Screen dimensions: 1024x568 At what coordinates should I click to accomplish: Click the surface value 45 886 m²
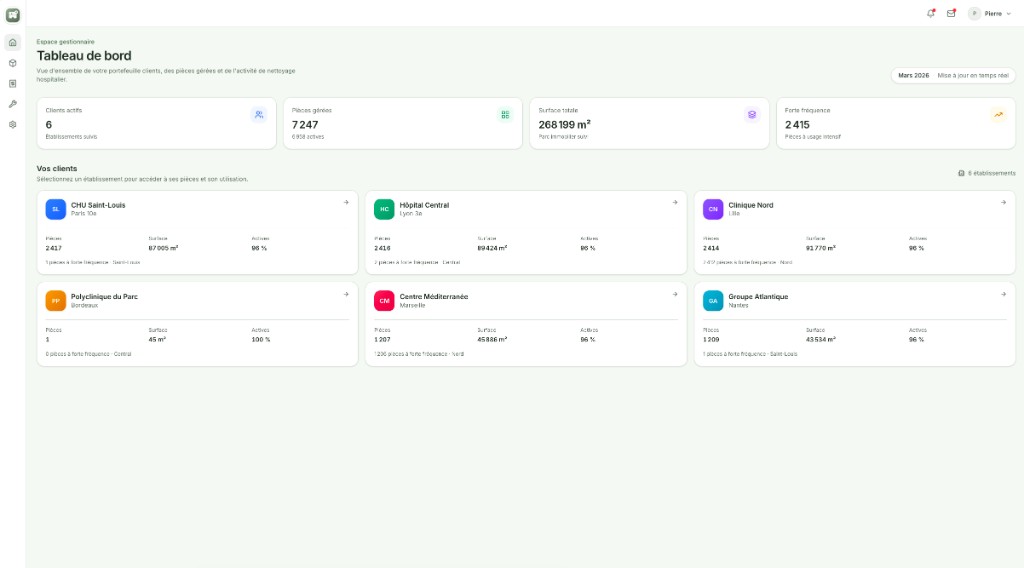(x=492, y=339)
